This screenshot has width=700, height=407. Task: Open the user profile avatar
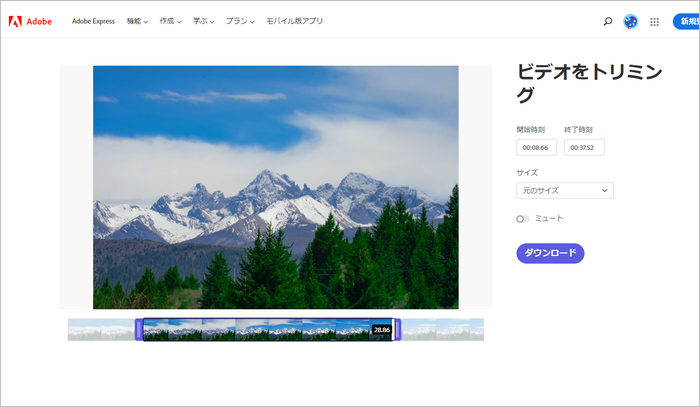[631, 21]
